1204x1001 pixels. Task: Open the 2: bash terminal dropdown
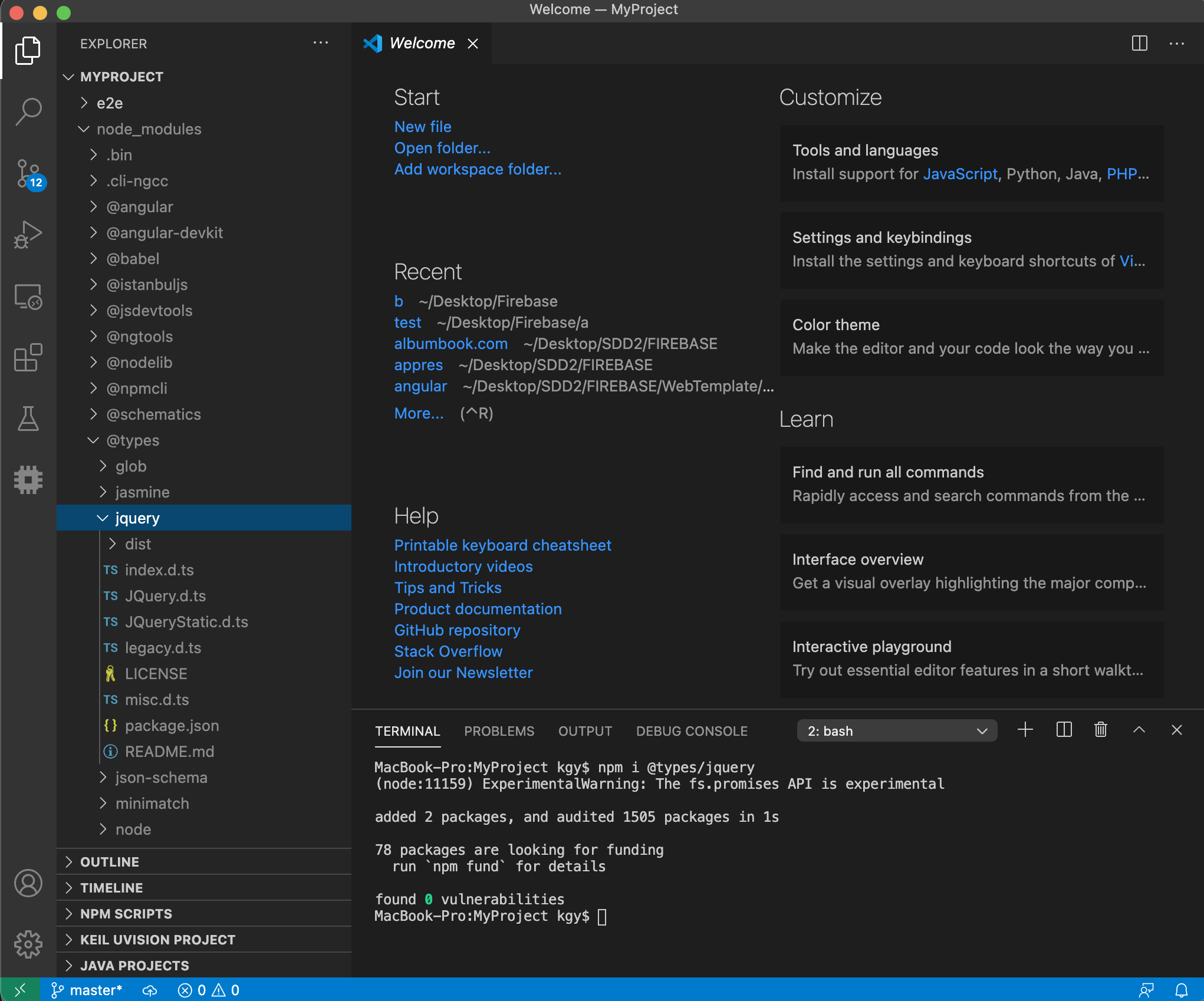pos(896,731)
